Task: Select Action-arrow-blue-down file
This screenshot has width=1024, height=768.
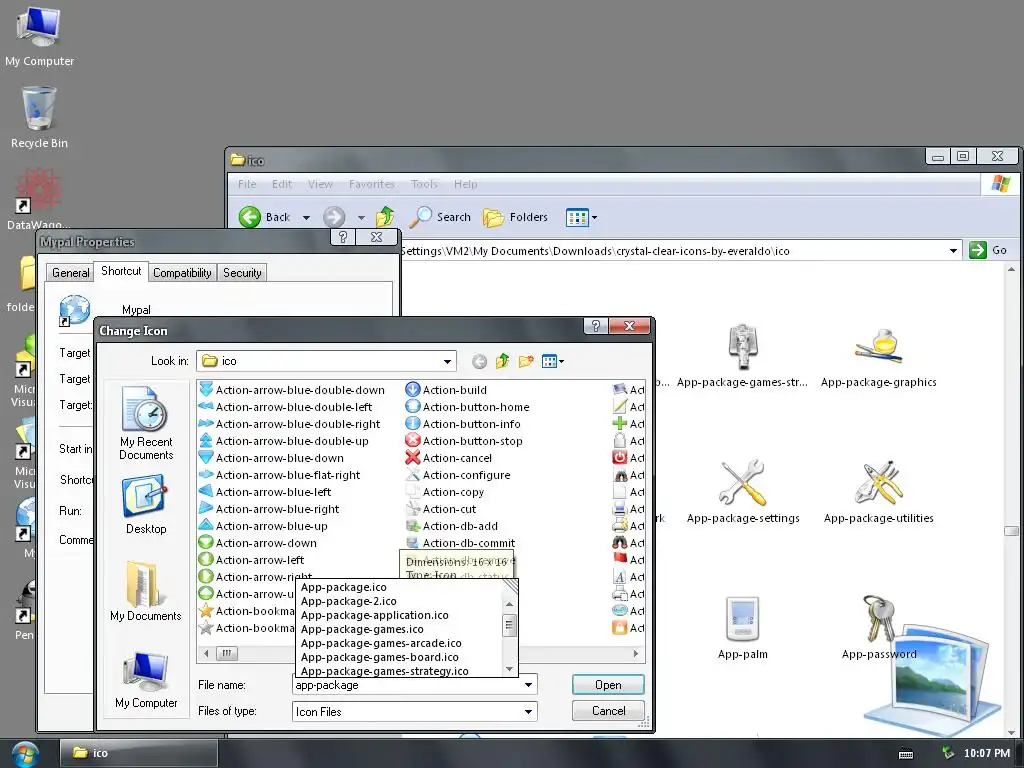Action: (x=271, y=458)
